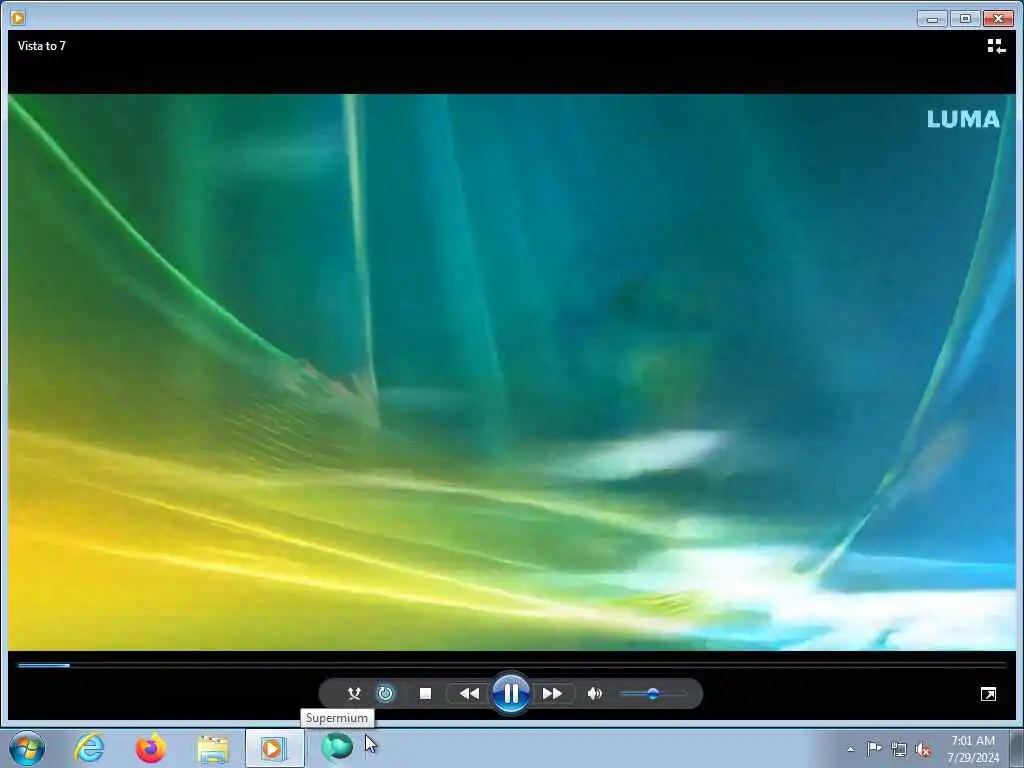This screenshot has height=768, width=1024.
Task: Click the 'Vista to 7' title text
Action: pyautogui.click(x=42, y=46)
